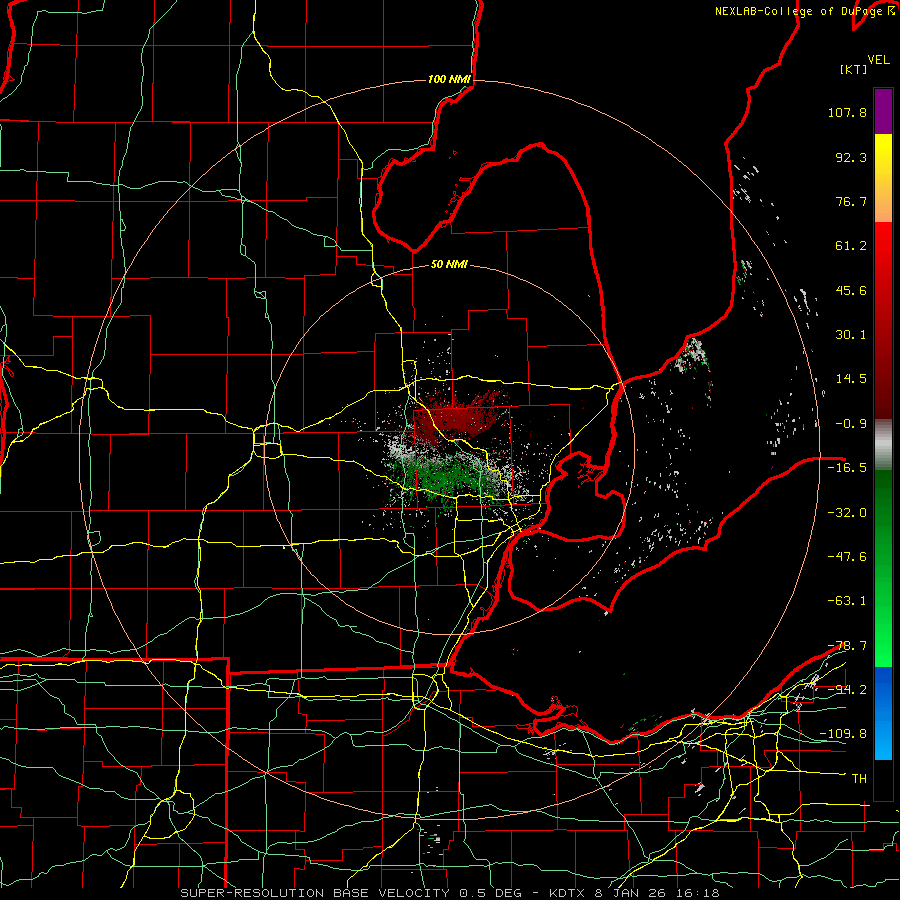This screenshot has width=900, height=900.
Task: Pick the yellow segment of velocity color bar
Action: (883, 155)
